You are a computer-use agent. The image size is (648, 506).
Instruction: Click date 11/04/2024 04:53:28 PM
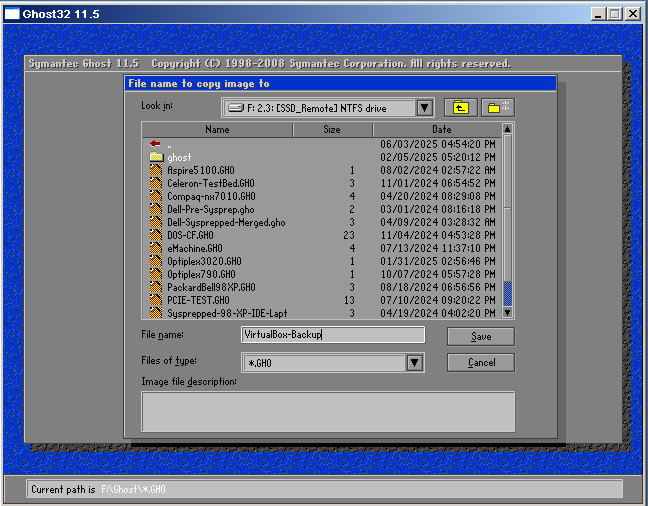coord(438,235)
